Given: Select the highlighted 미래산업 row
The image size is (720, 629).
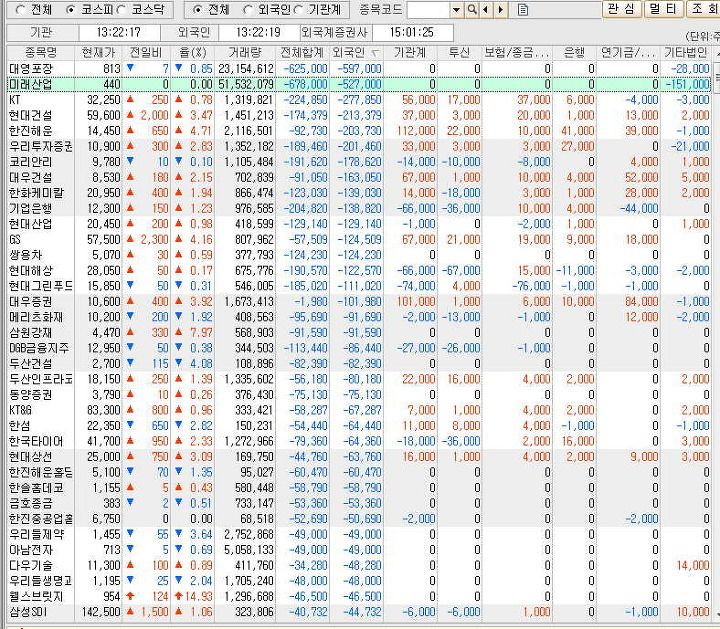Looking at the screenshot, I should point(359,84).
